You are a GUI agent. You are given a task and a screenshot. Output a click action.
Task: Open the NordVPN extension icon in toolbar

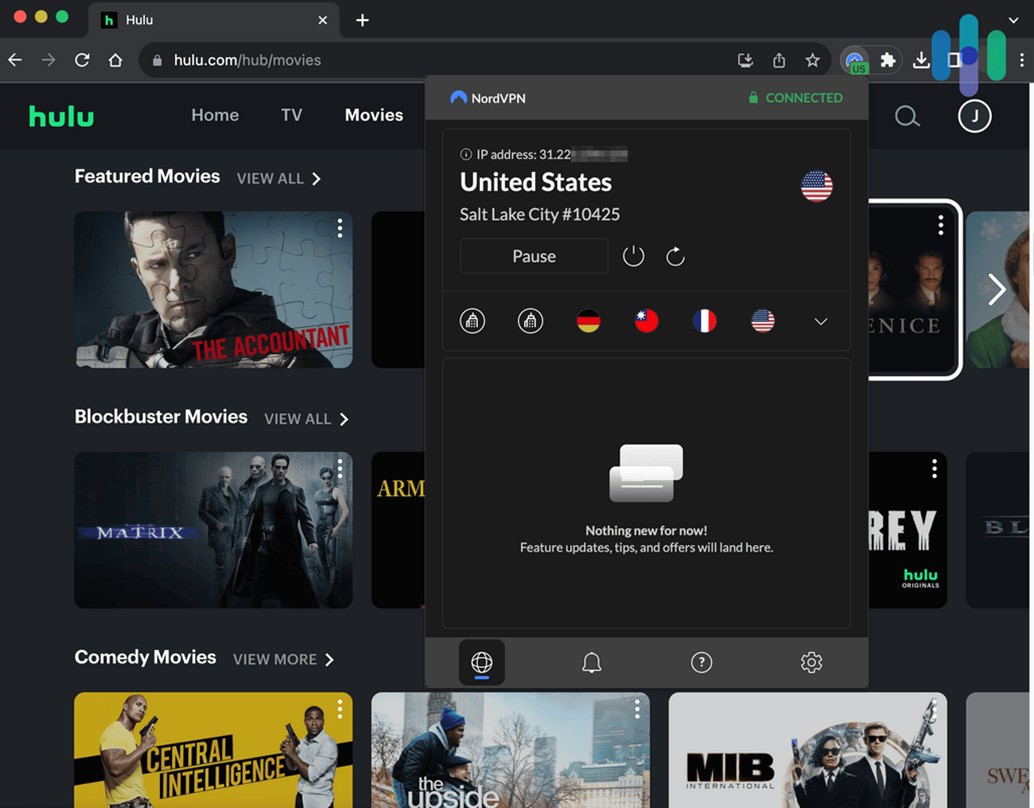click(855, 61)
